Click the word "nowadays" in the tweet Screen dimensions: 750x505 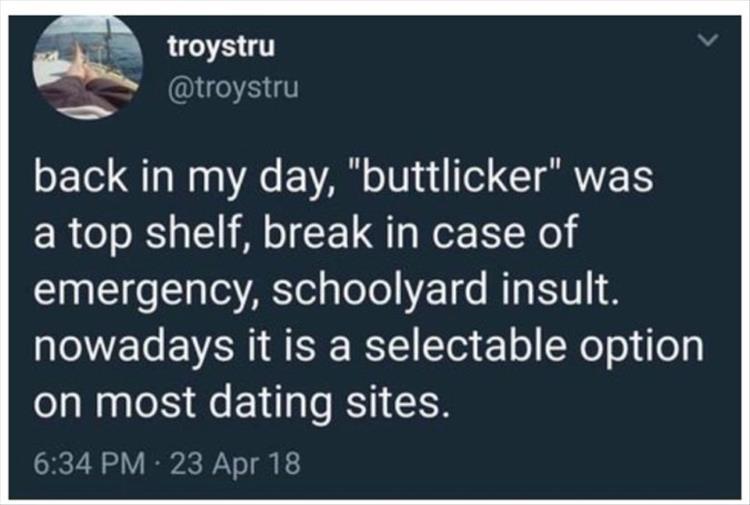pos(129,346)
